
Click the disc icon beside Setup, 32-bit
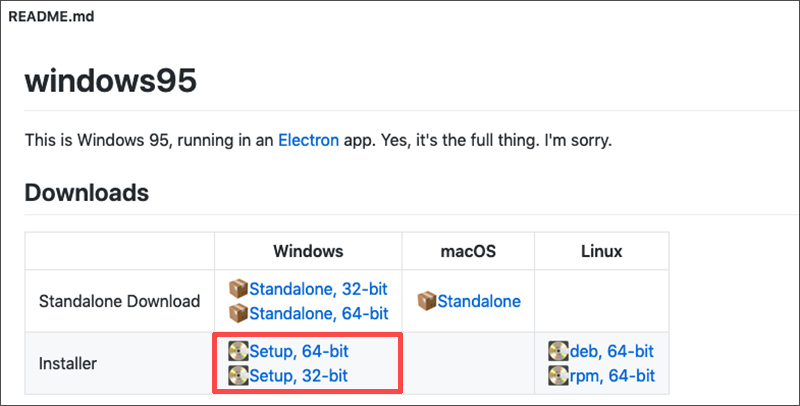point(238,375)
